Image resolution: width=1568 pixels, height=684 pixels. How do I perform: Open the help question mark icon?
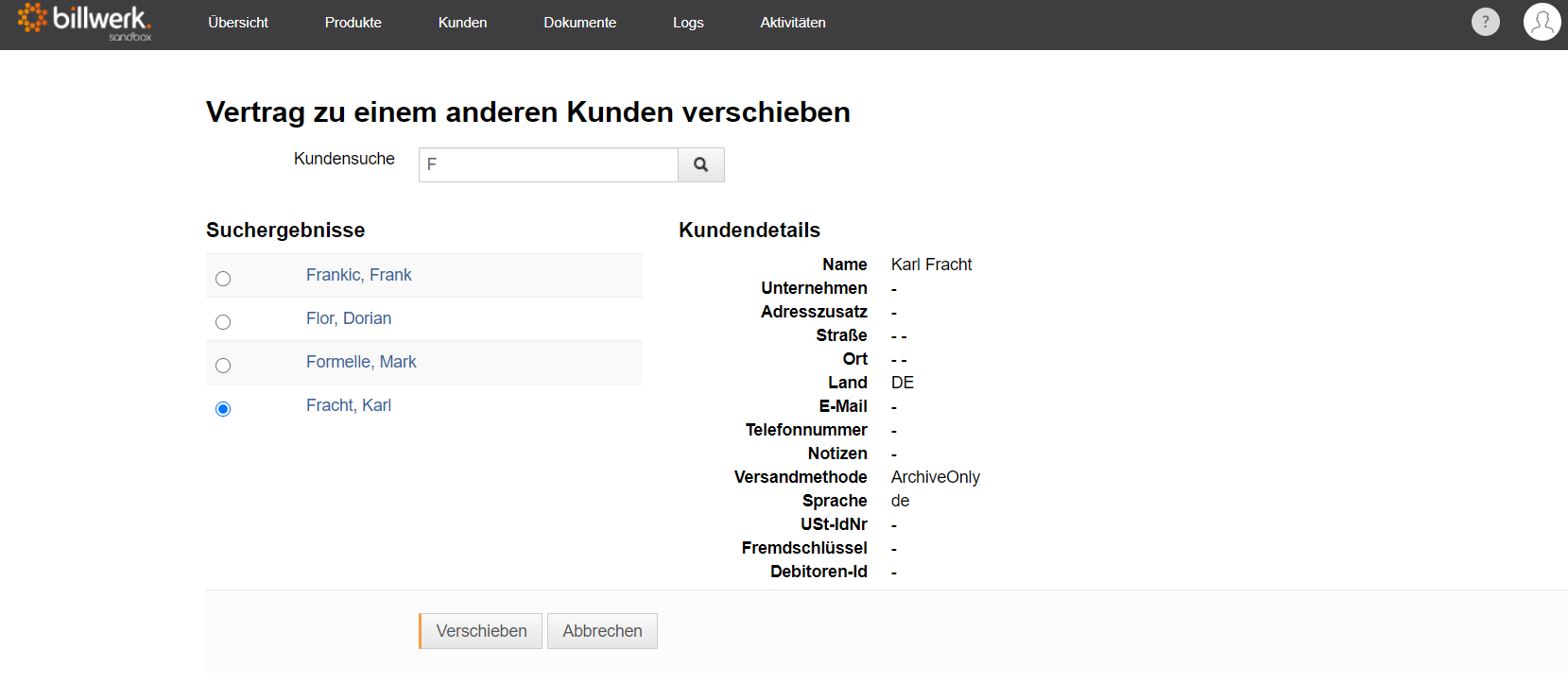pos(1486,22)
